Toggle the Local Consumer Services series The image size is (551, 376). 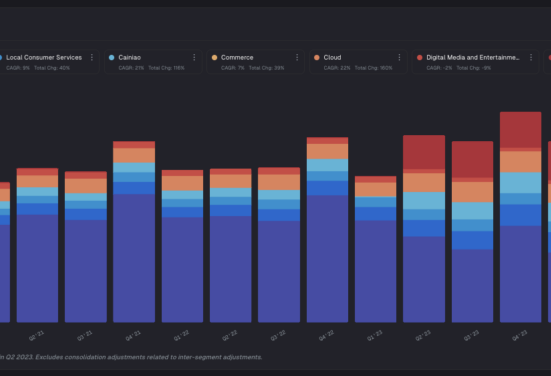pos(44,58)
